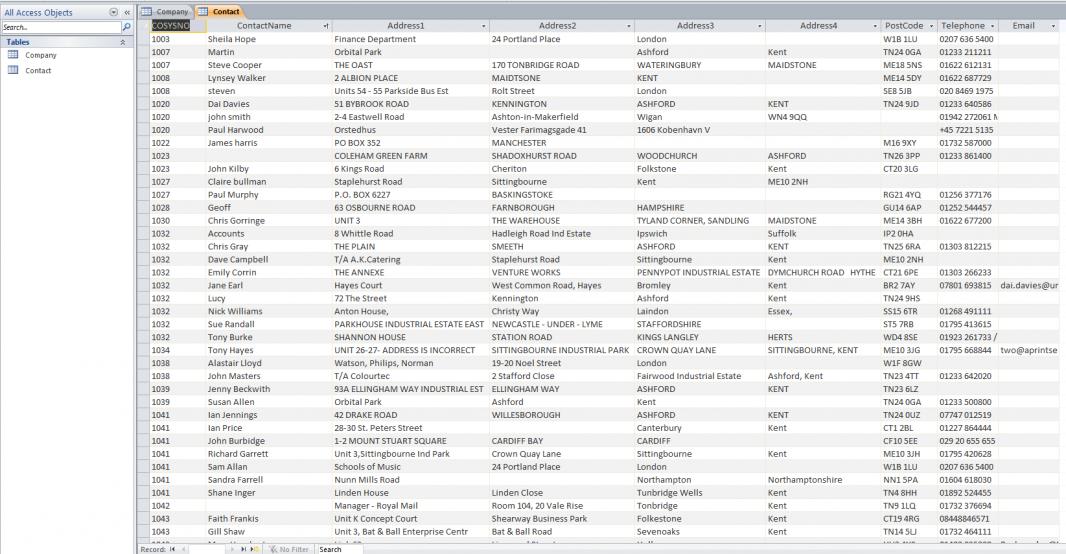Screen dimensions: 1066x554
Task: Select the 'Emily Corrin' cell
Action: coord(268,273)
